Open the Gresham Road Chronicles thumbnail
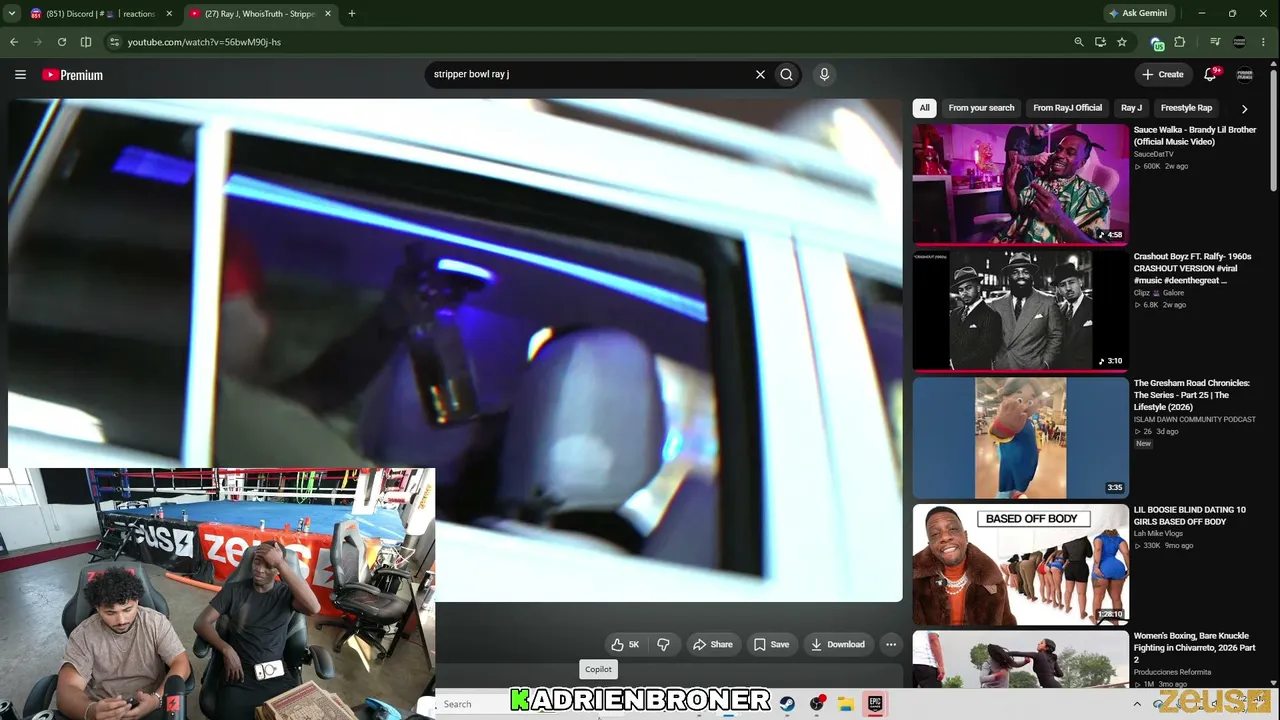The image size is (1280, 720). click(x=1020, y=438)
